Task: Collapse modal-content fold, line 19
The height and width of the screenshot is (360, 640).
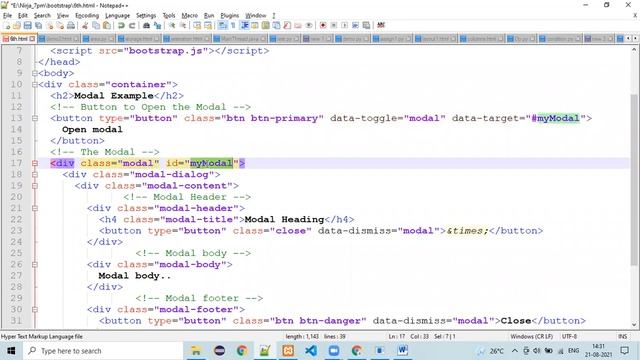Action: [x=35, y=186]
